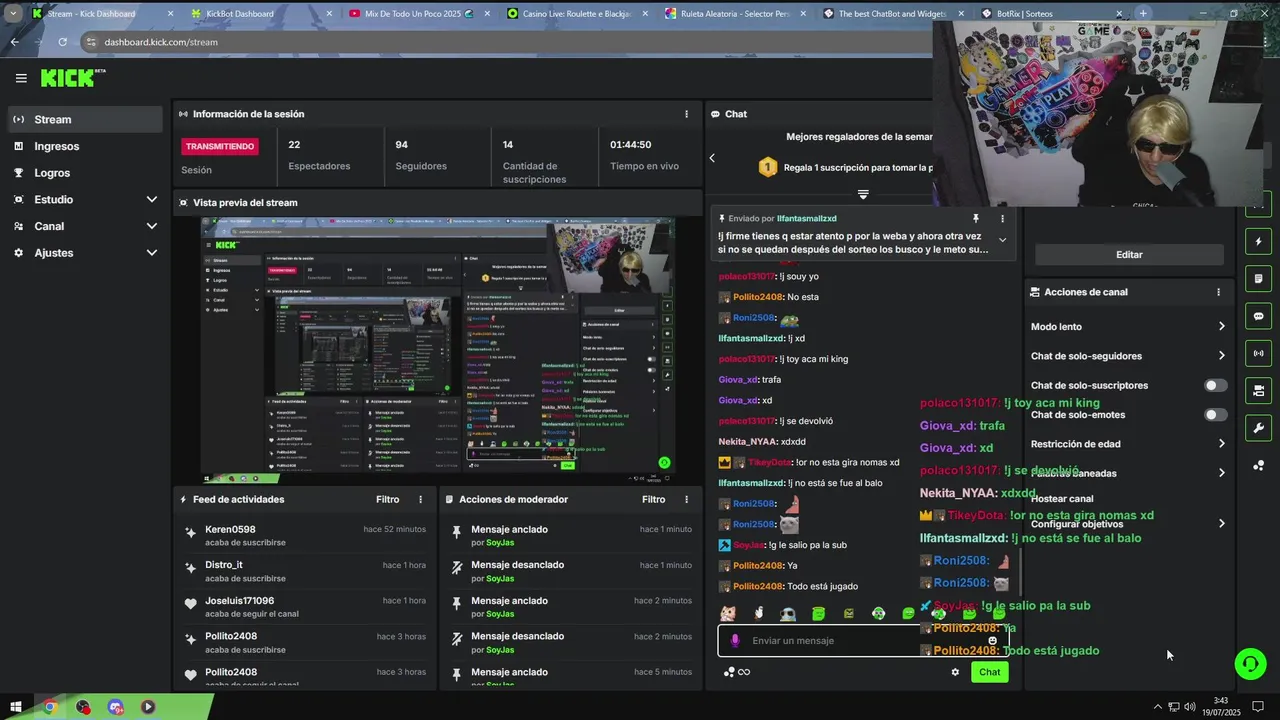Expand Configurar objetivos chevron
1280x720 pixels.
pos(1221,523)
